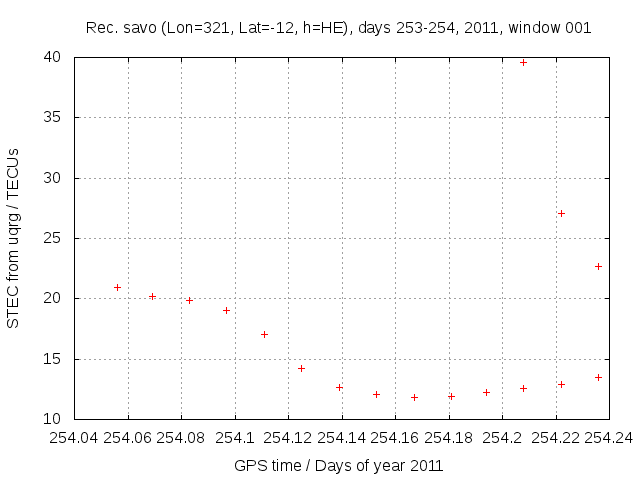This screenshot has height=480, width=640.
Task: Click the x-axis tick label 254.04
Action: 75,438
